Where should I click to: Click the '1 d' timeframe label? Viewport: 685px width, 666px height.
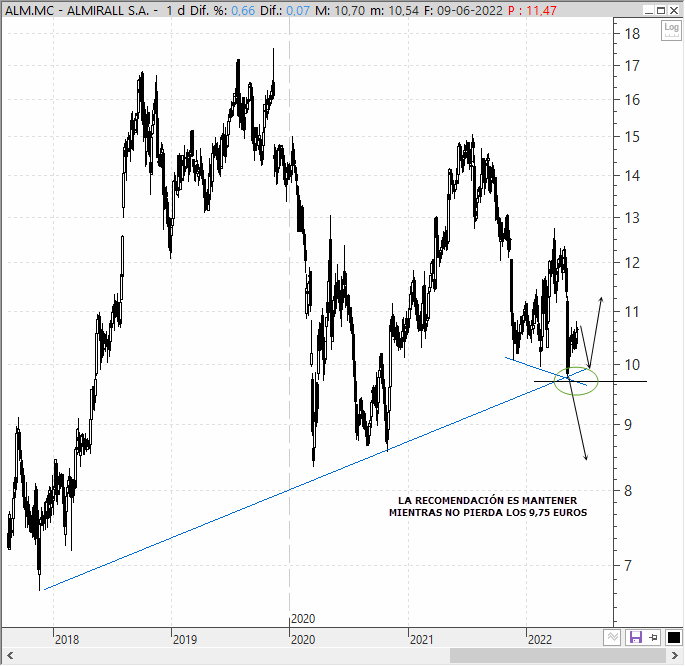[175, 10]
